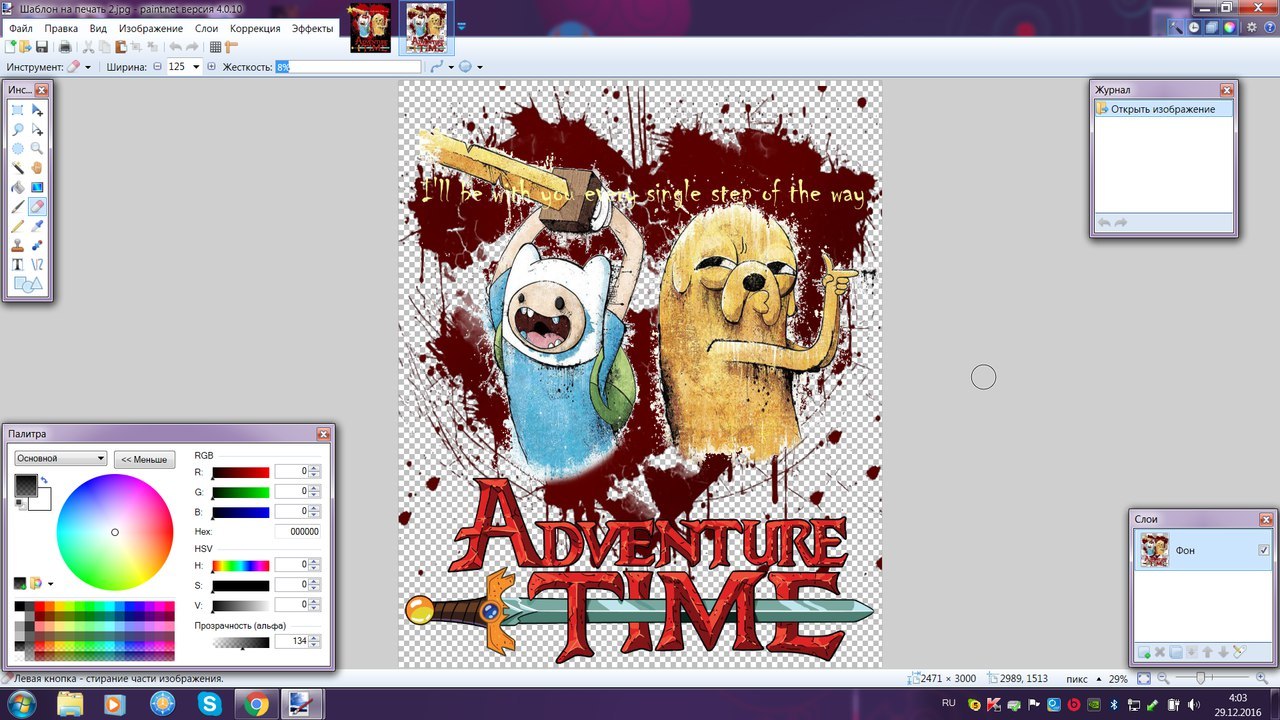Click the New image toolbar icon

(11, 47)
